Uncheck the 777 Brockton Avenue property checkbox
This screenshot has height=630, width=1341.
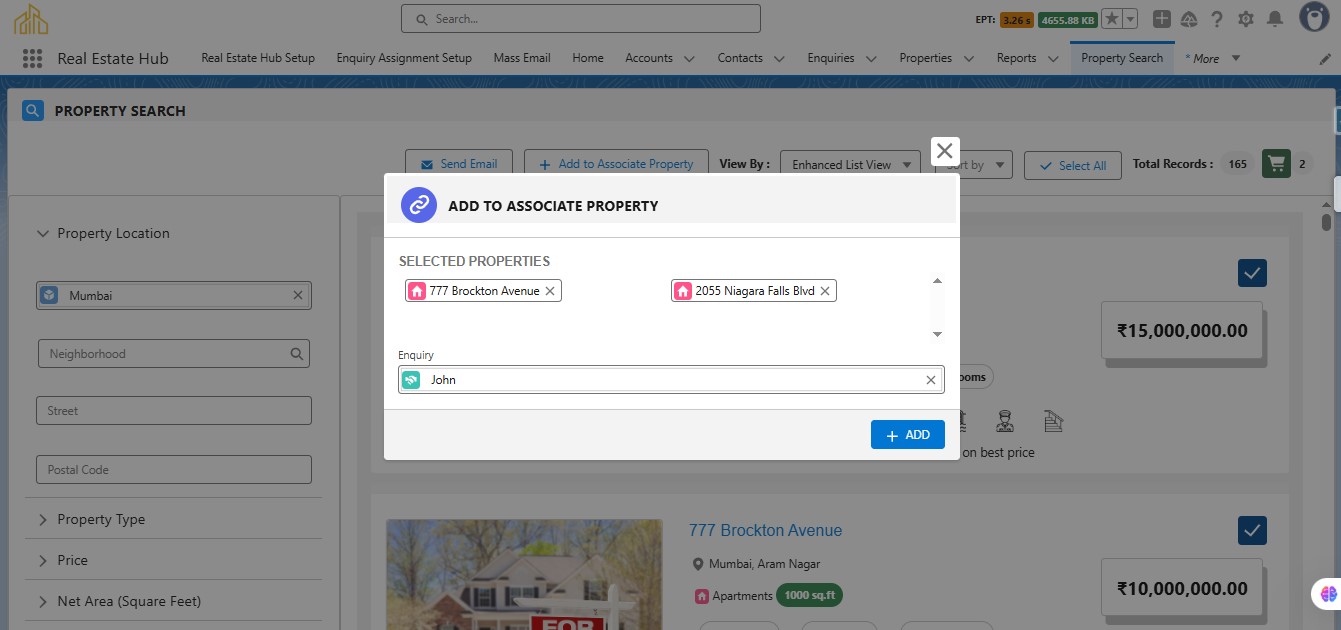1252,530
